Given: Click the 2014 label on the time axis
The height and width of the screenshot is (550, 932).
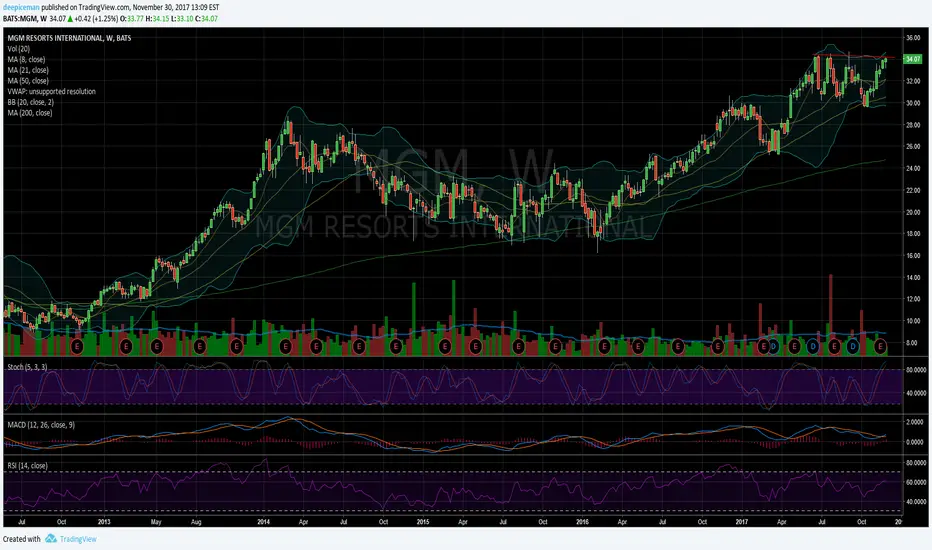Looking at the screenshot, I should [263, 522].
